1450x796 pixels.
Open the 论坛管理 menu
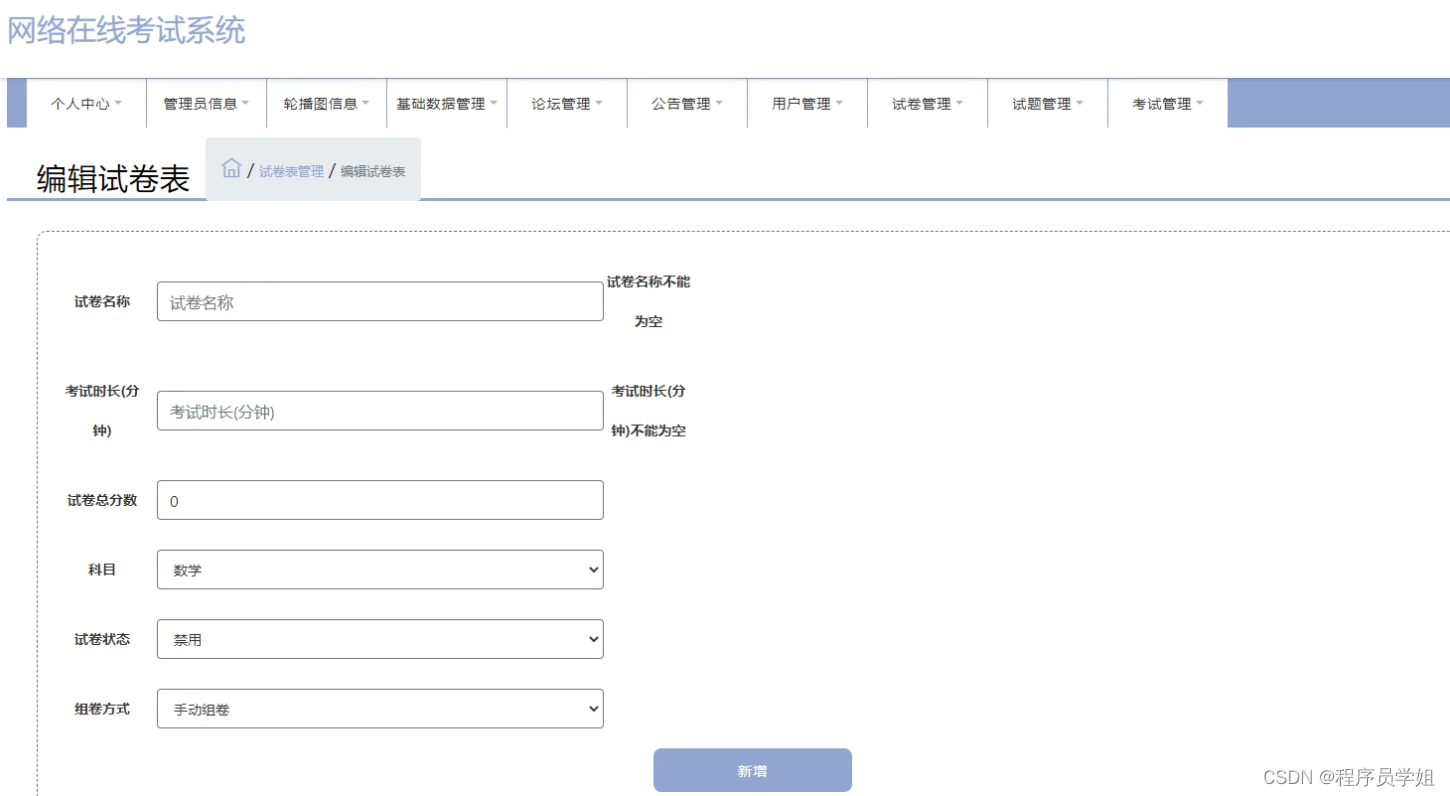(x=567, y=104)
